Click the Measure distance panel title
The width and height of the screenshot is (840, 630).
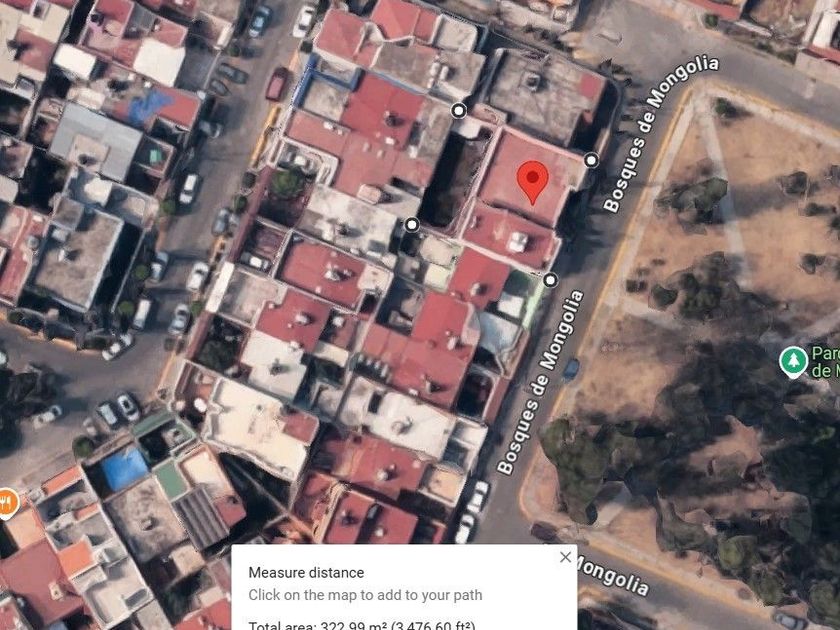(x=306, y=572)
